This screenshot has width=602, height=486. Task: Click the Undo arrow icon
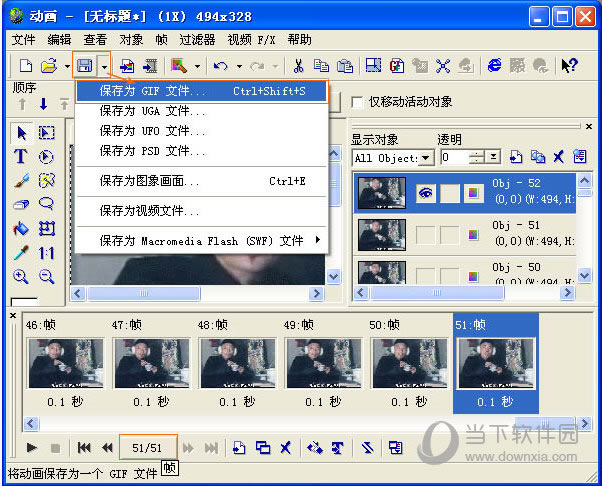point(220,66)
